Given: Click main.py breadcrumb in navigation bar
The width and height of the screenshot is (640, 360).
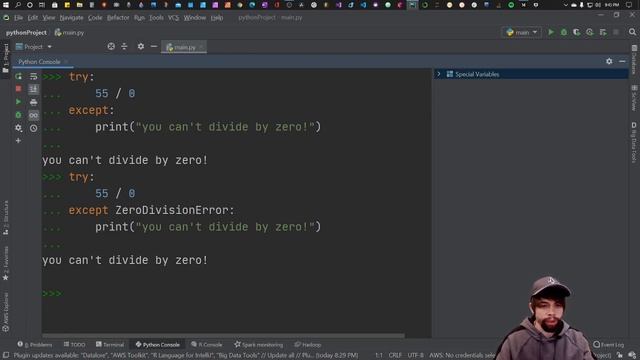Looking at the screenshot, I should click(69, 33).
